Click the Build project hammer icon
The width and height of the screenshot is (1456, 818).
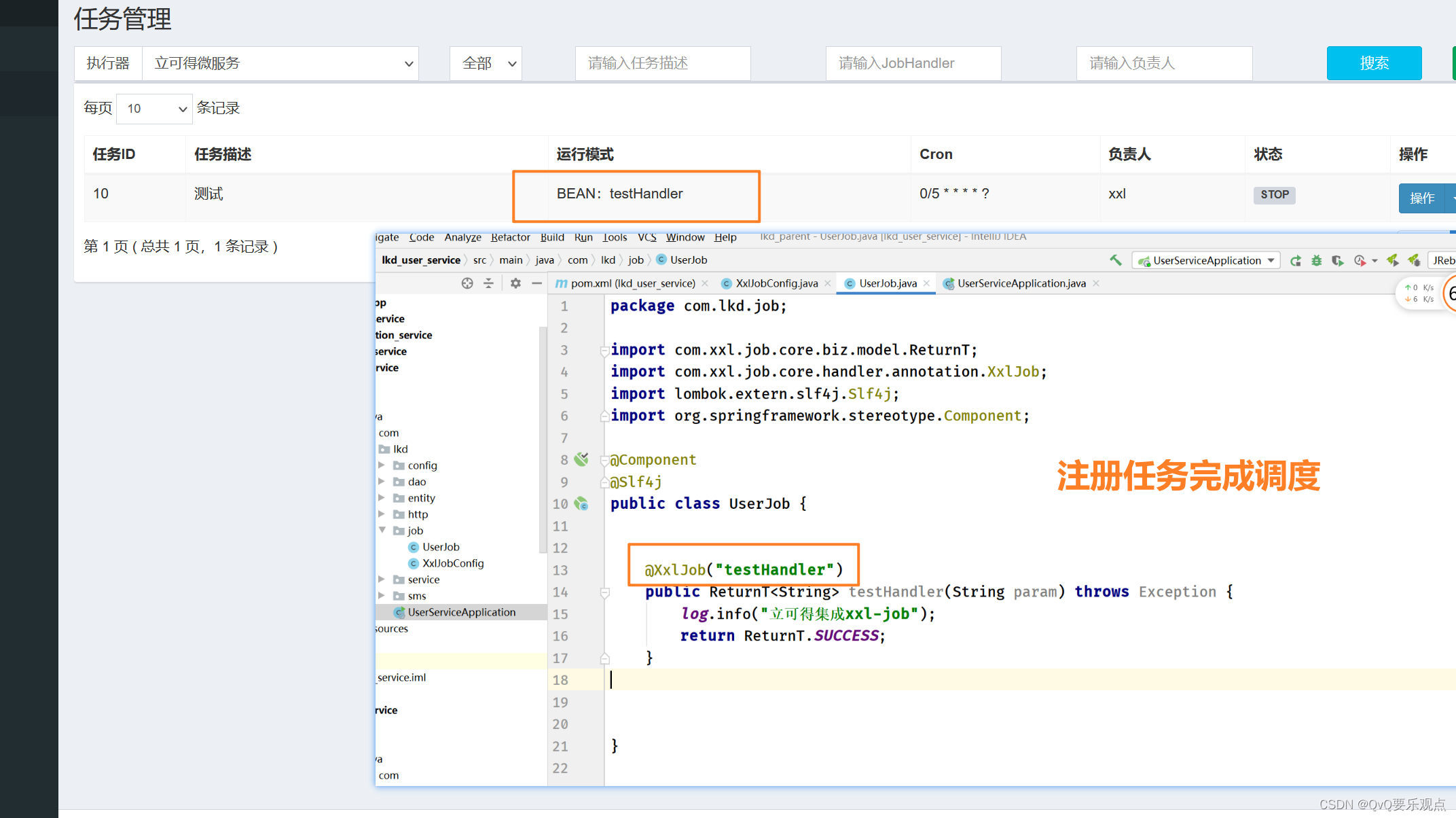pos(1115,260)
